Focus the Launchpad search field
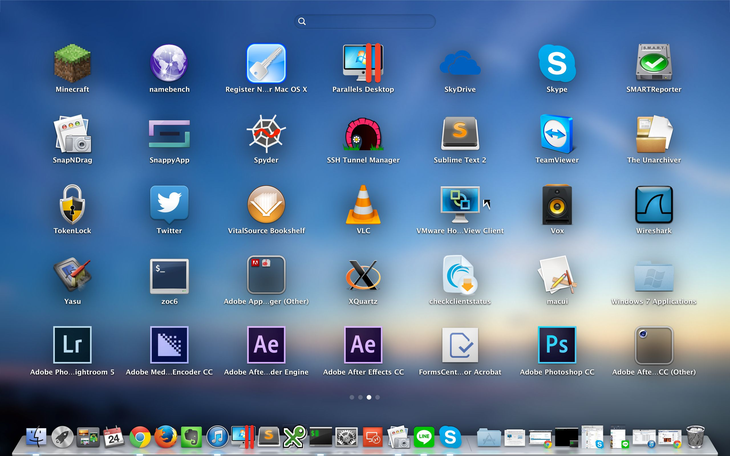The image size is (730, 456). (365, 21)
